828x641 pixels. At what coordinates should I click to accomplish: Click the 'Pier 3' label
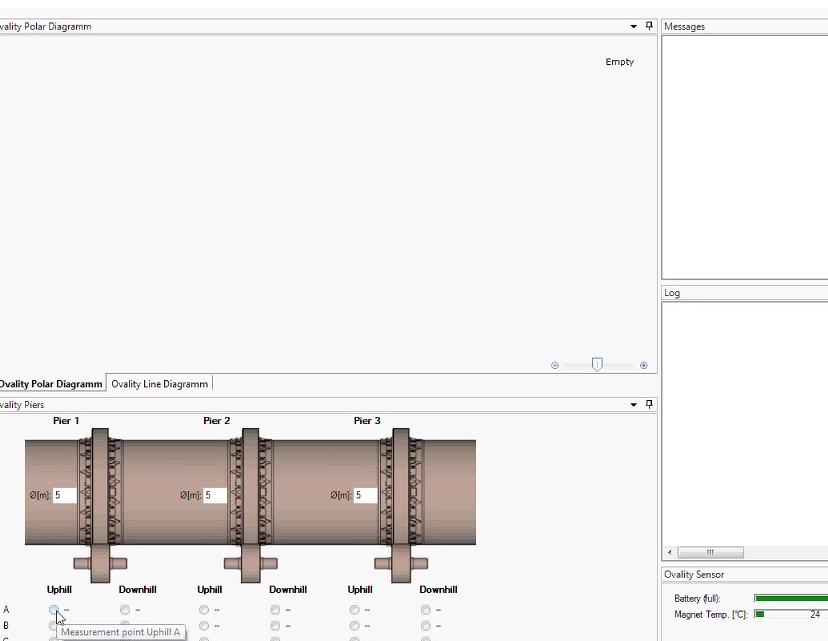pos(367,421)
